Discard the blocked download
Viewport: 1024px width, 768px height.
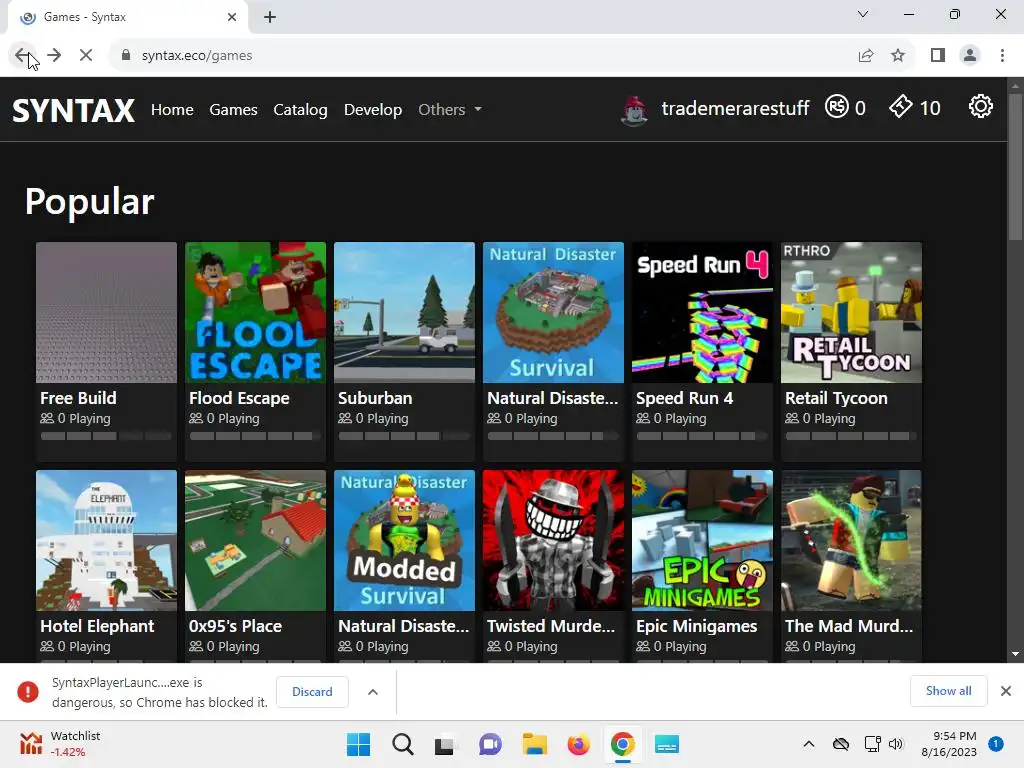(x=312, y=692)
